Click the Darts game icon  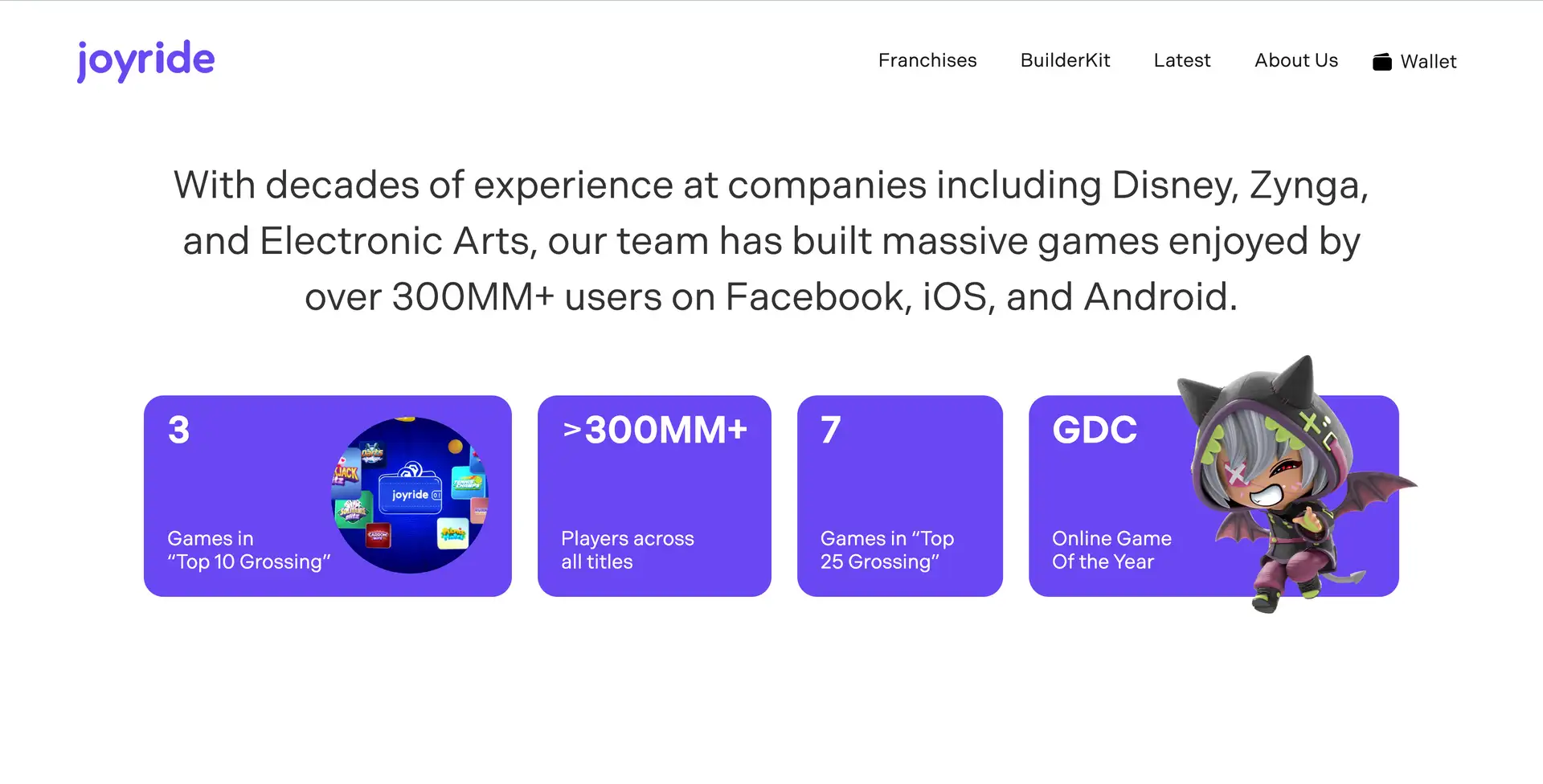tap(372, 455)
